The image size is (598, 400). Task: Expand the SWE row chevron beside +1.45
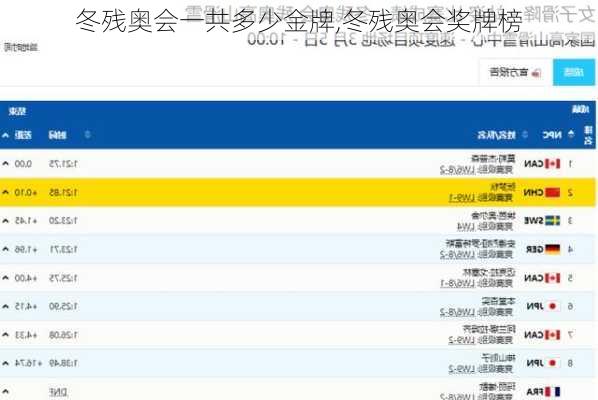click(5, 220)
